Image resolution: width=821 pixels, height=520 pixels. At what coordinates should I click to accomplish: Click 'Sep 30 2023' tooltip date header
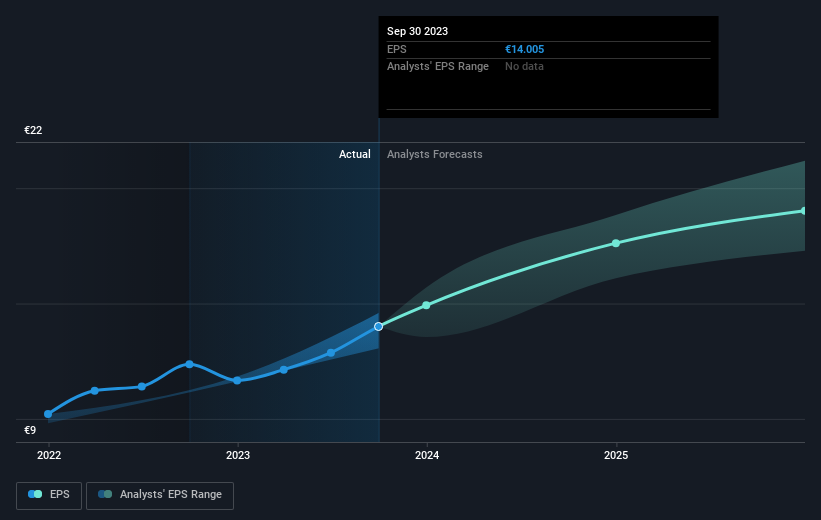click(x=417, y=31)
